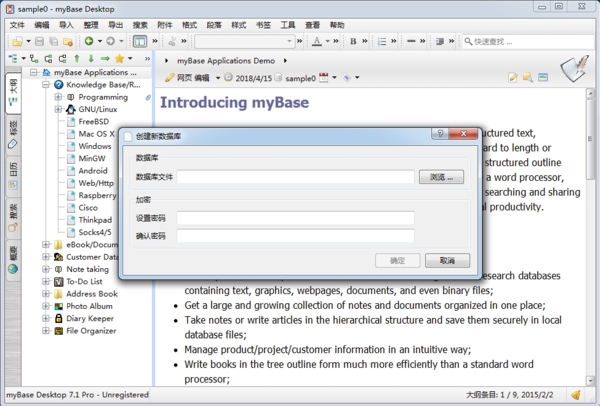This screenshot has width=600, height=406.
Task: Expand the To-Do List tree node
Action: [x=46, y=282]
